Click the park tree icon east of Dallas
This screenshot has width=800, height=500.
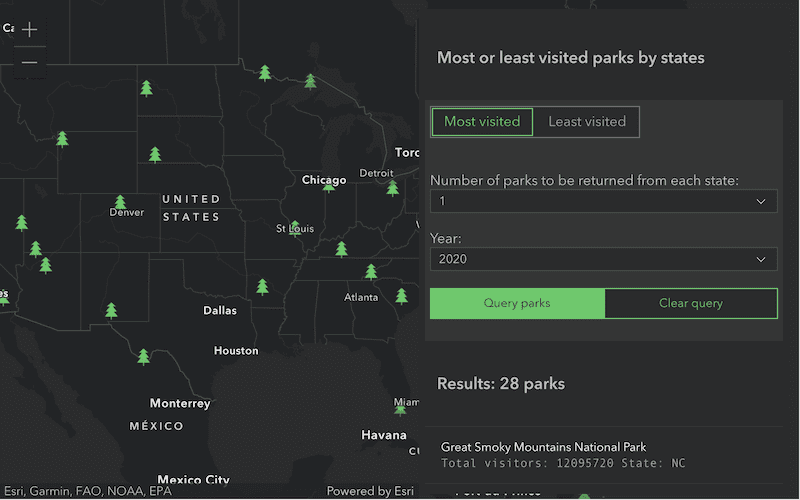coord(263,287)
